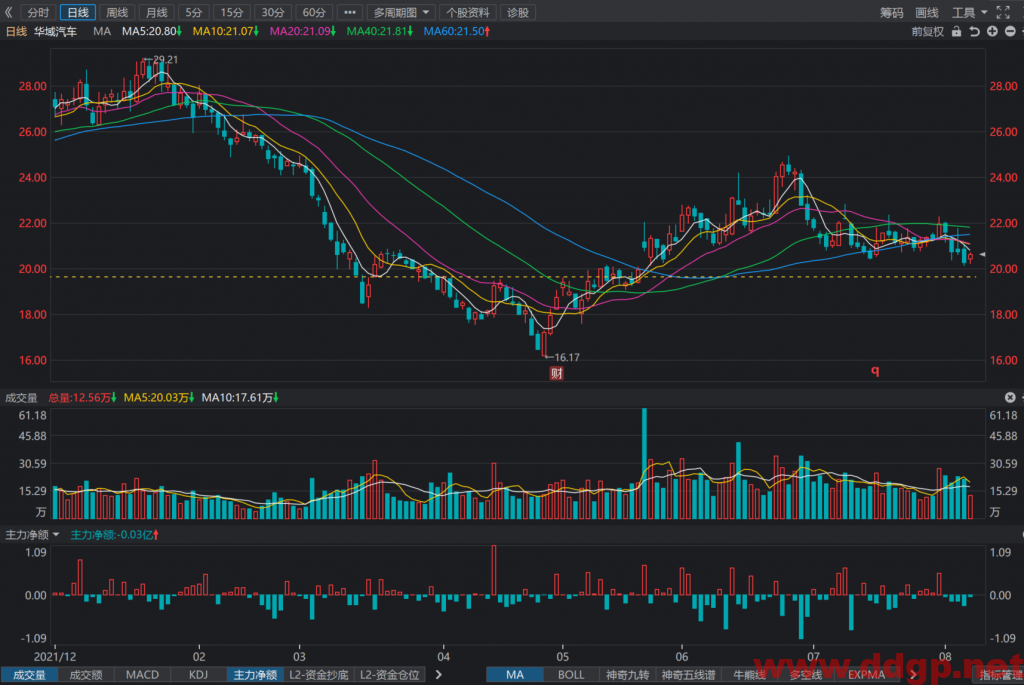Select the 神奇九转 indicator tab
Viewport: 1024px width, 685px height.
point(627,675)
